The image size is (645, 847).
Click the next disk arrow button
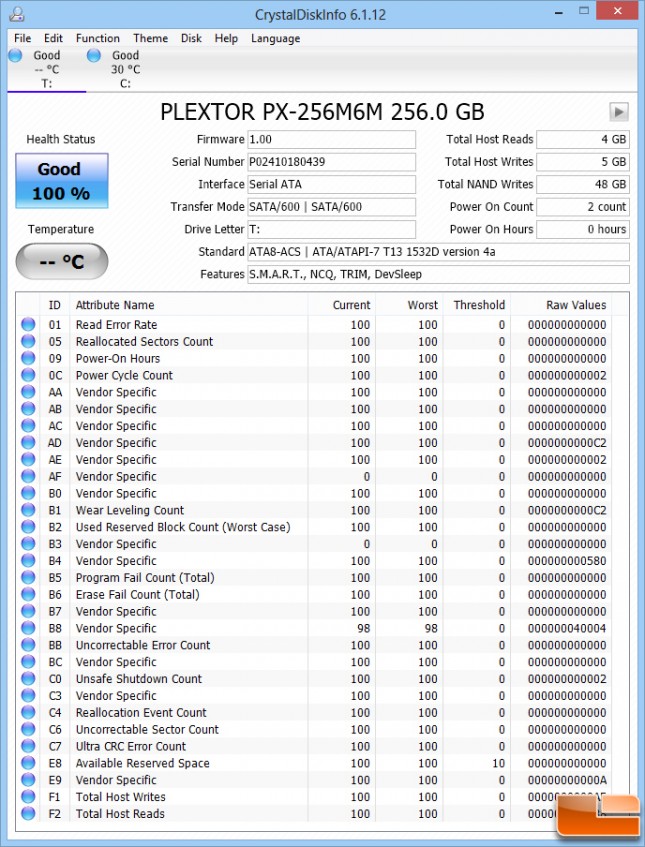(x=619, y=112)
